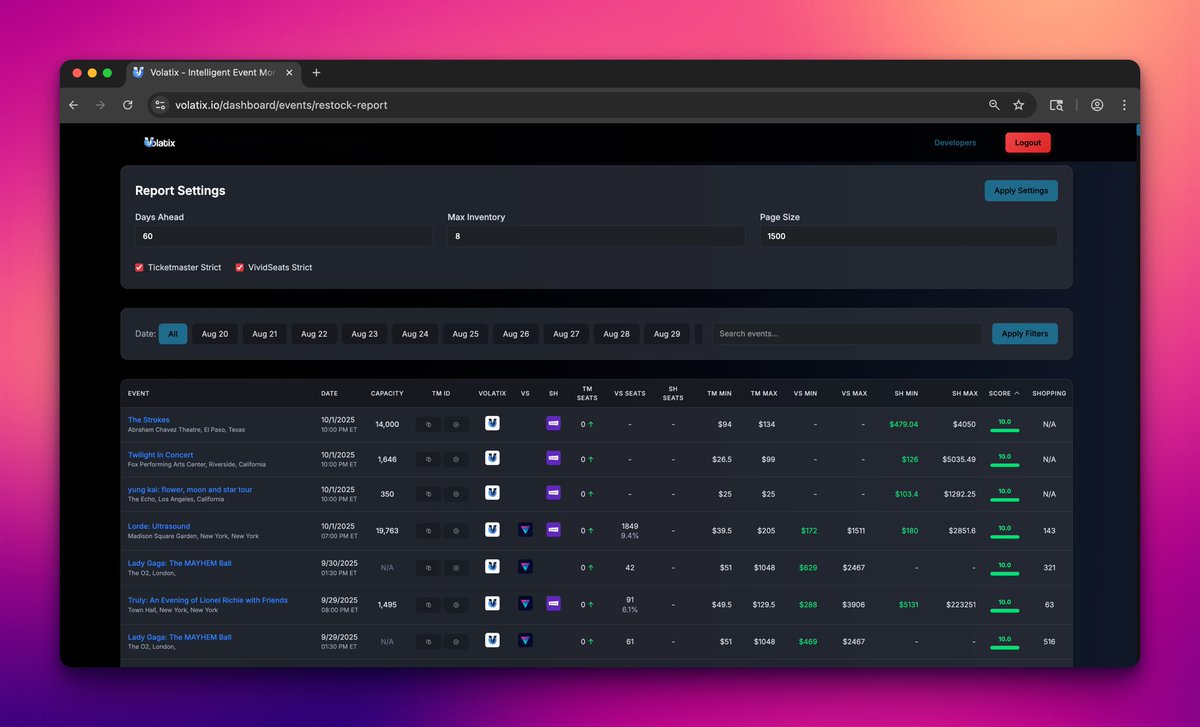Filter events by Aug 28
The width and height of the screenshot is (1200, 727).
tap(617, 334)
